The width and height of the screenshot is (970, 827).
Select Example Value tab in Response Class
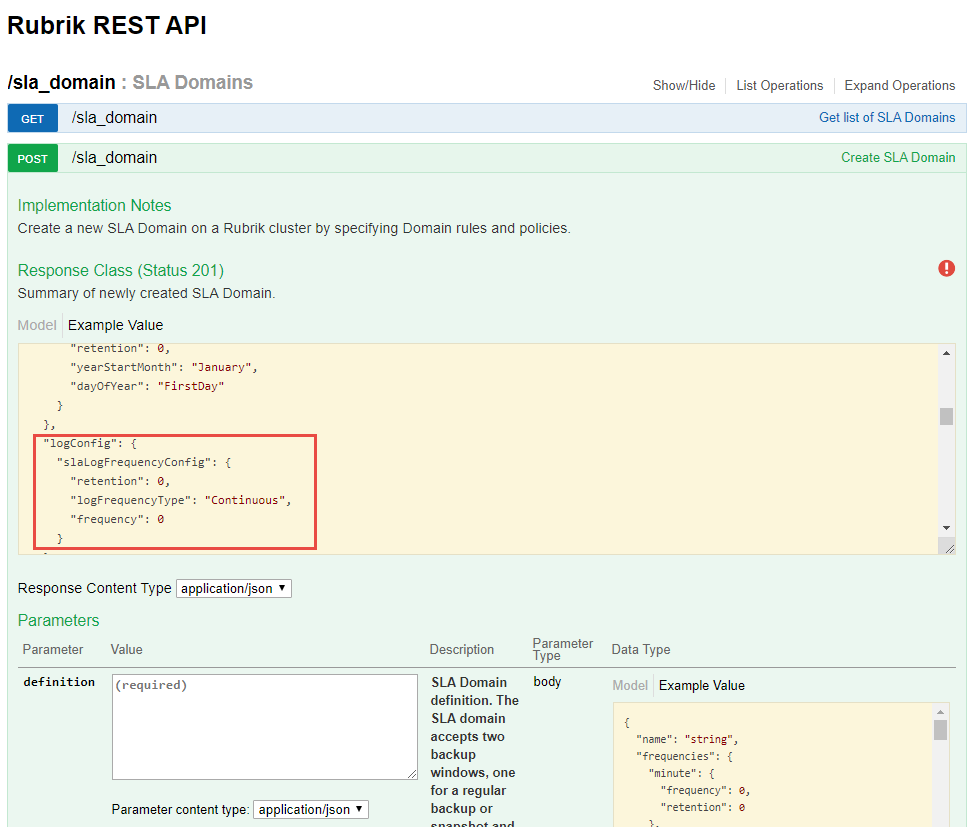click(x=116, y=325)
